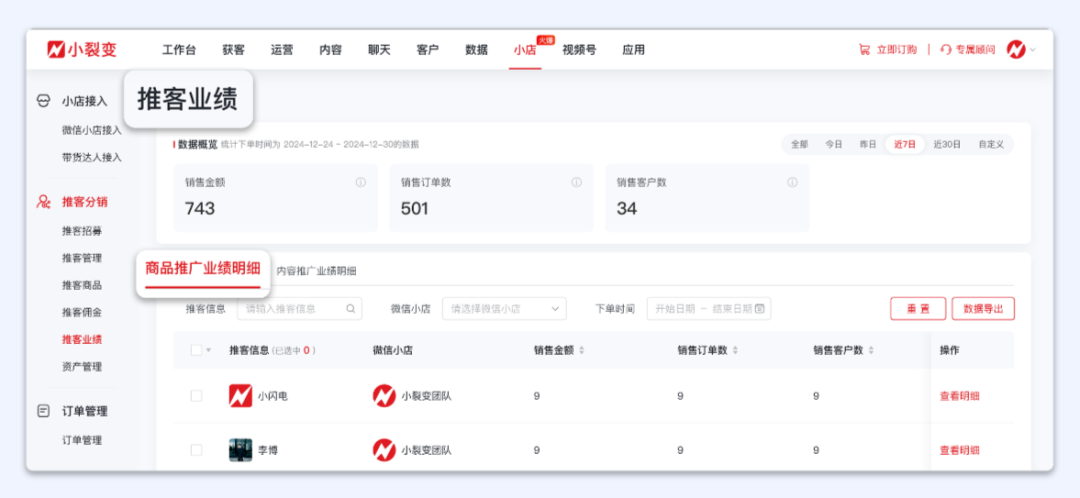This screenshot has width=1080, height=498.
Task: Open the 视频号 top menu item
Action: (x=578, y=49)
